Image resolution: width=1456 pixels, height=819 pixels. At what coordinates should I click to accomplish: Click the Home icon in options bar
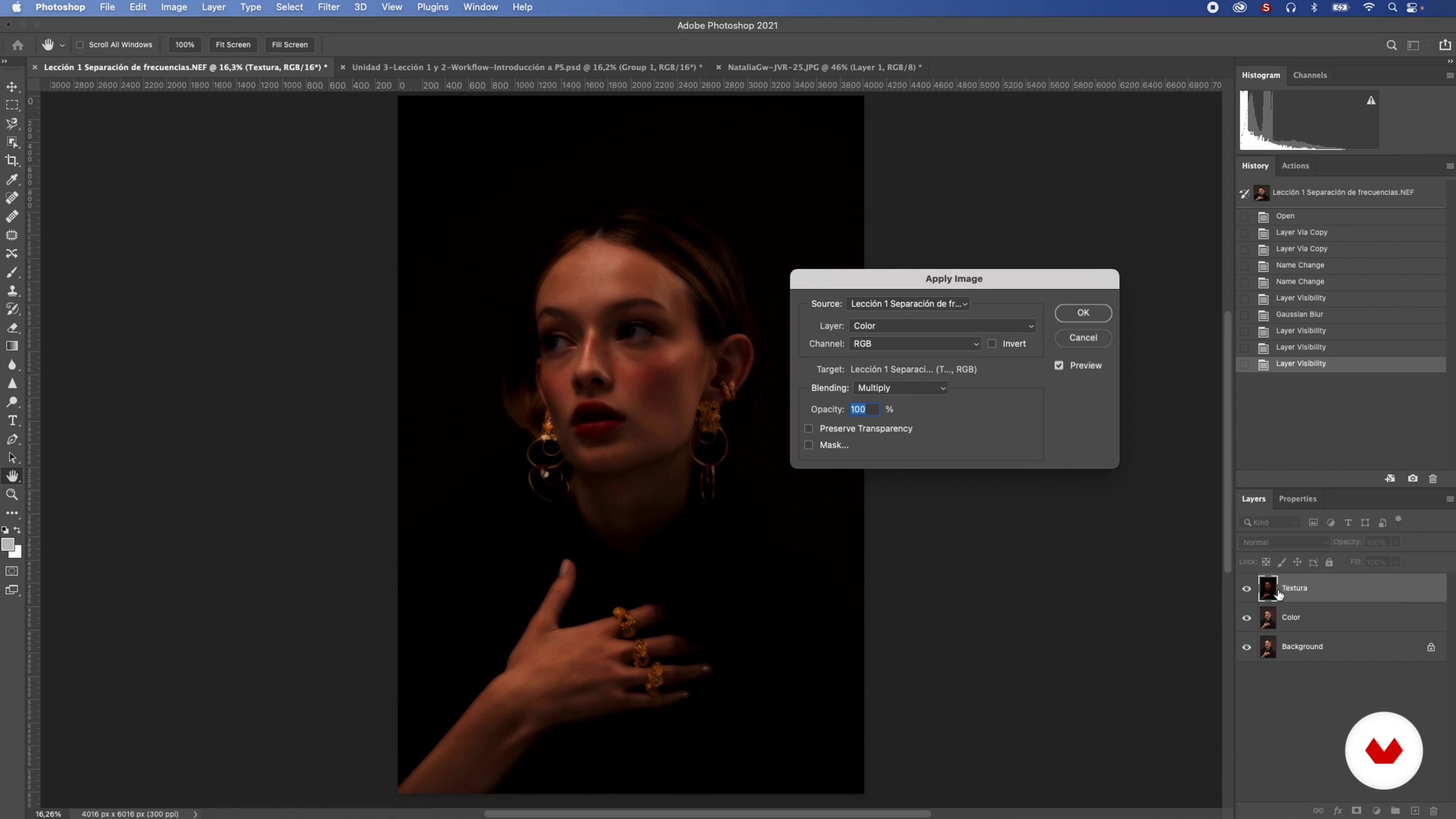point(17,45)
